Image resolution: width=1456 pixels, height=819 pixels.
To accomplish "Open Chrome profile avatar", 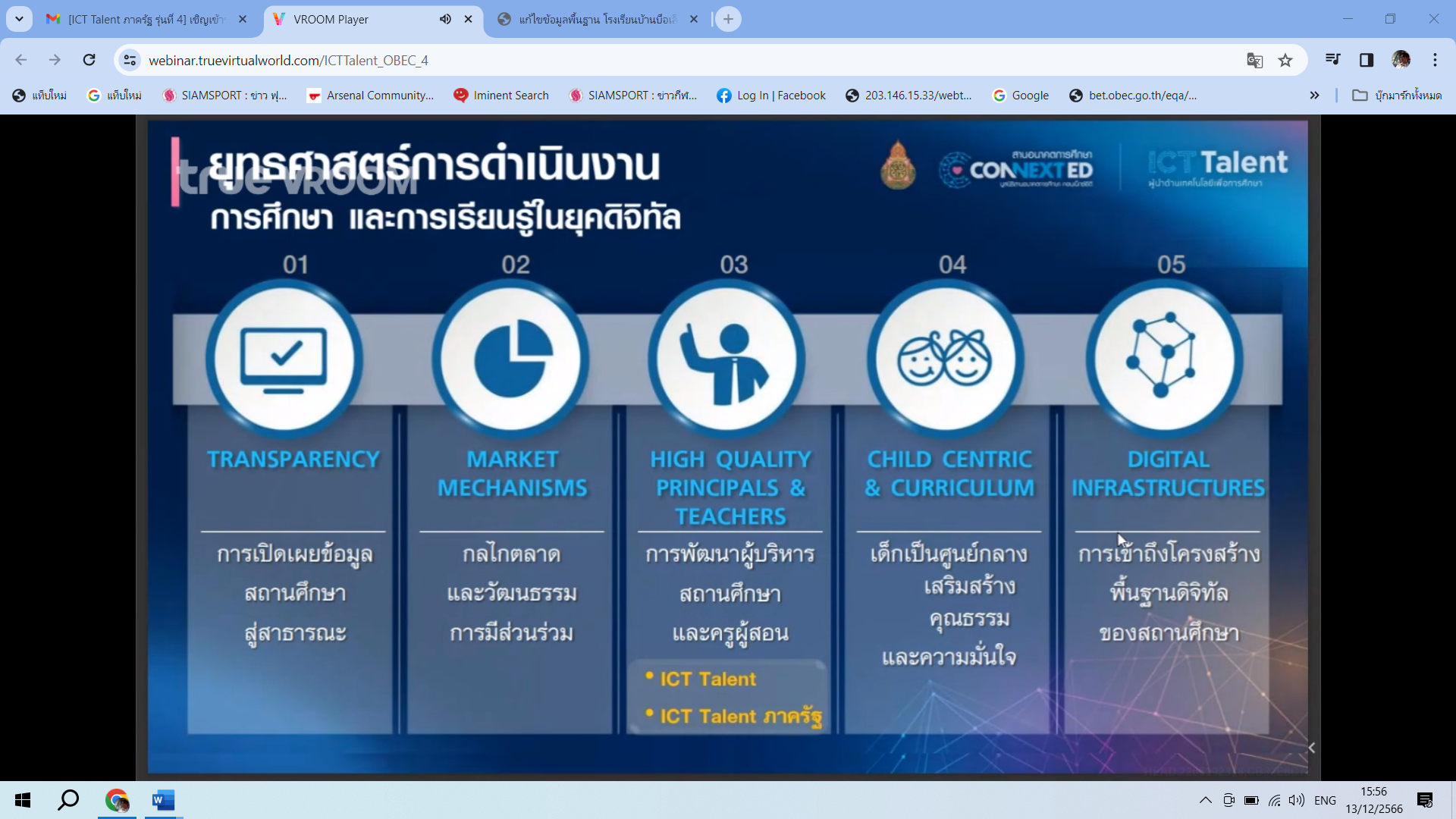I will tap(1401, 60).
